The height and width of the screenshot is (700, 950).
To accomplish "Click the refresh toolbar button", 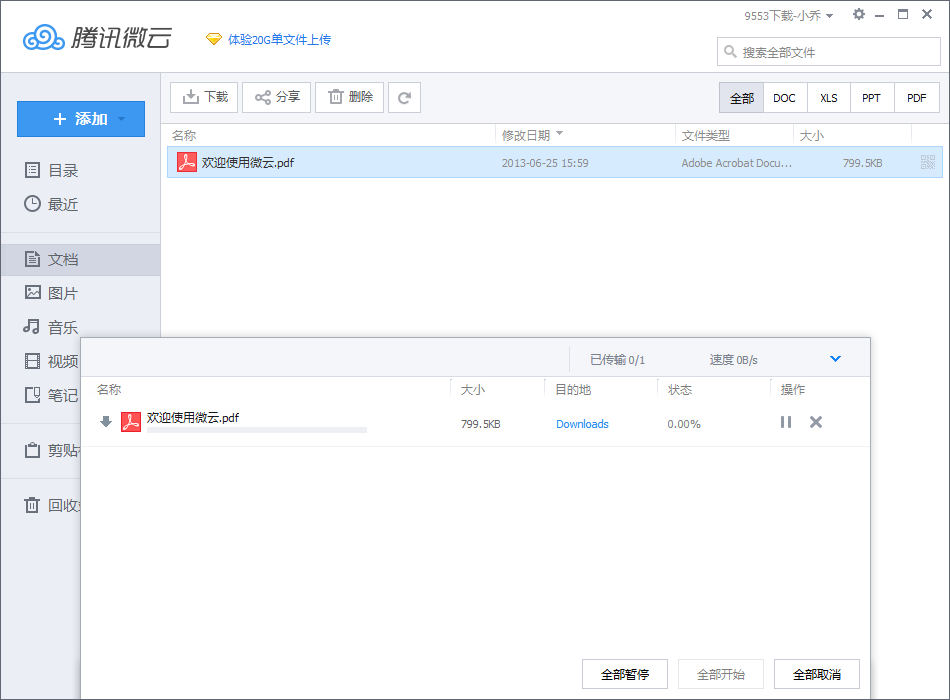I will tap(404, 98).
